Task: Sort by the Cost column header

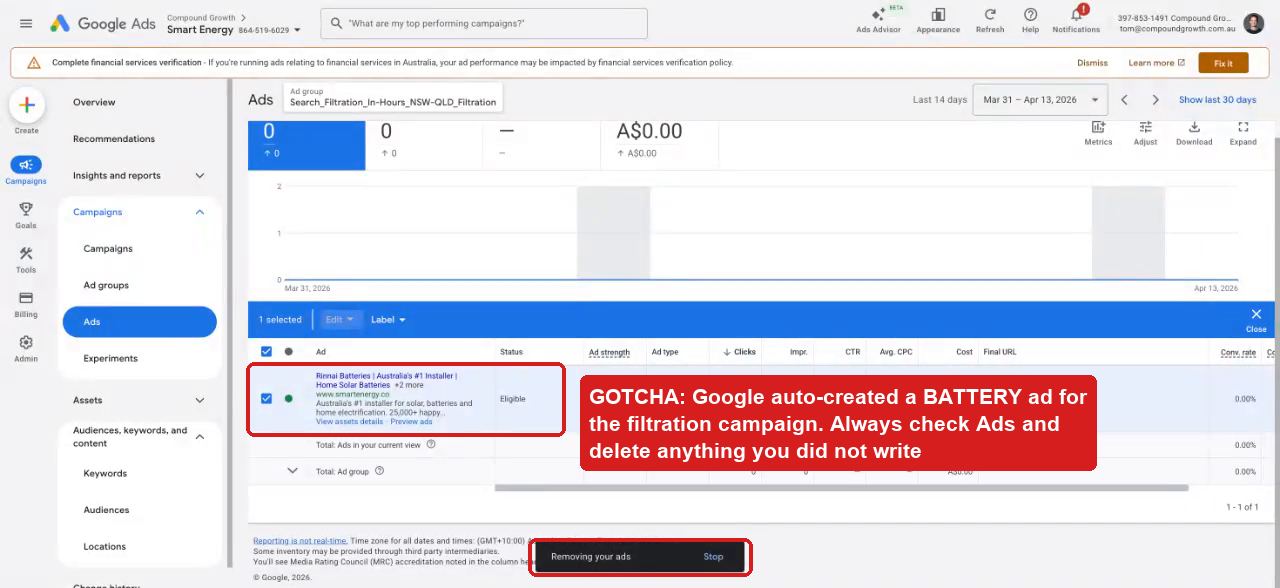Action: pos(964,352)
